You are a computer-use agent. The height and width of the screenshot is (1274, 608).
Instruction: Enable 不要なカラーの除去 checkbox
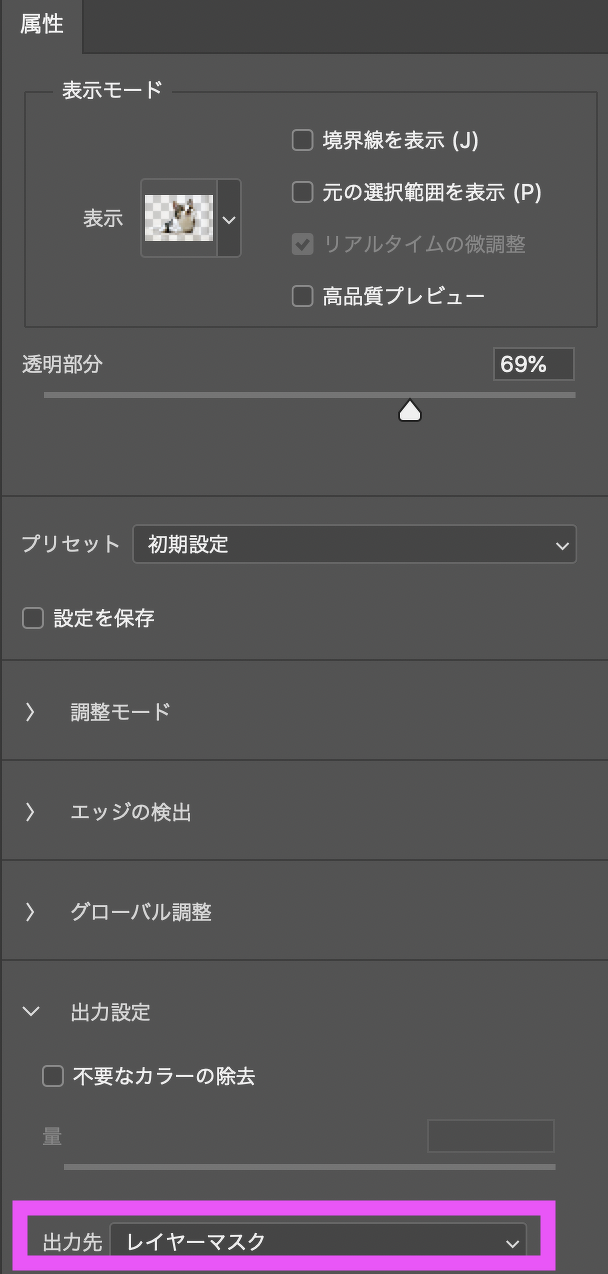coord(53,1077)
